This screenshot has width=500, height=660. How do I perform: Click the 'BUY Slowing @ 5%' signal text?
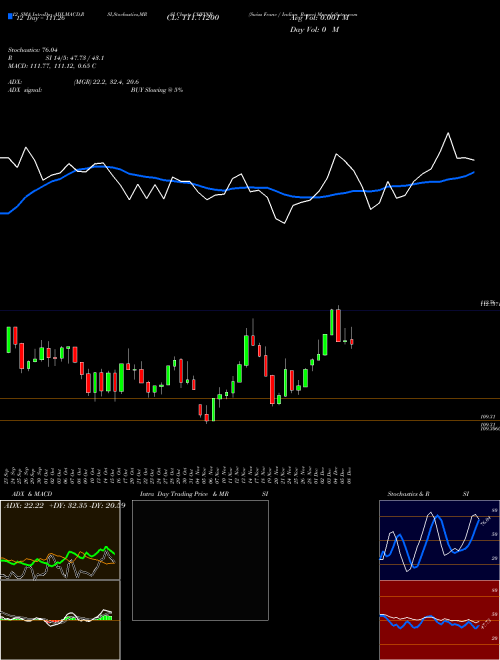click(157, 90)
